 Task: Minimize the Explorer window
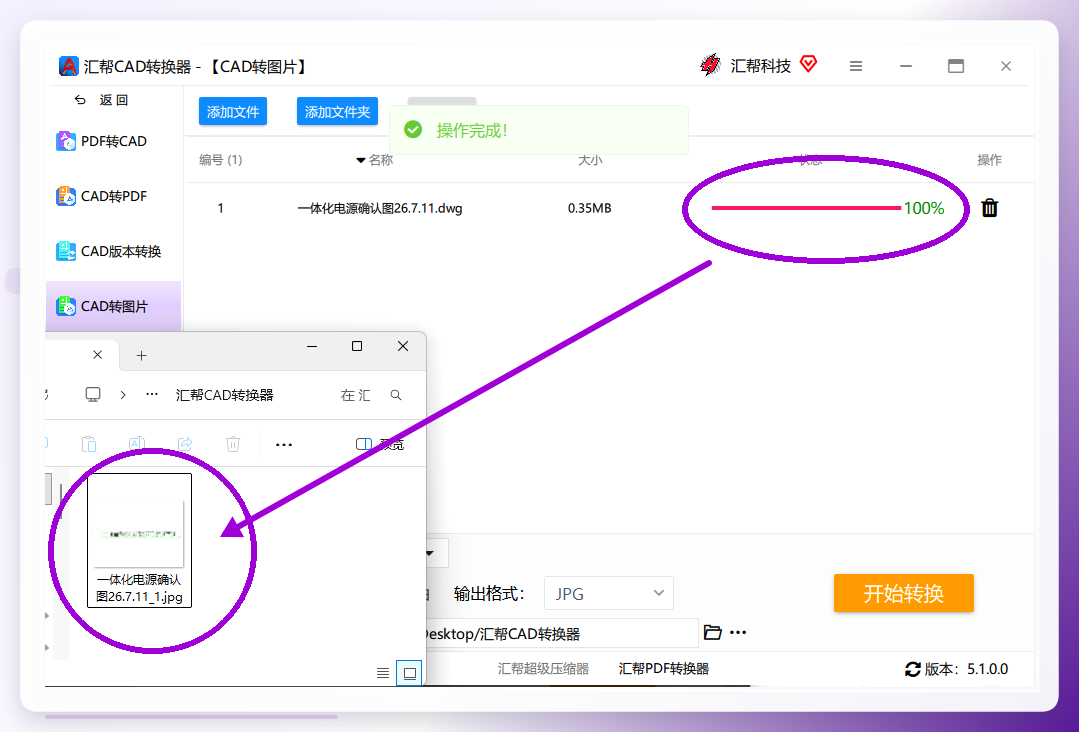[312, 346]
